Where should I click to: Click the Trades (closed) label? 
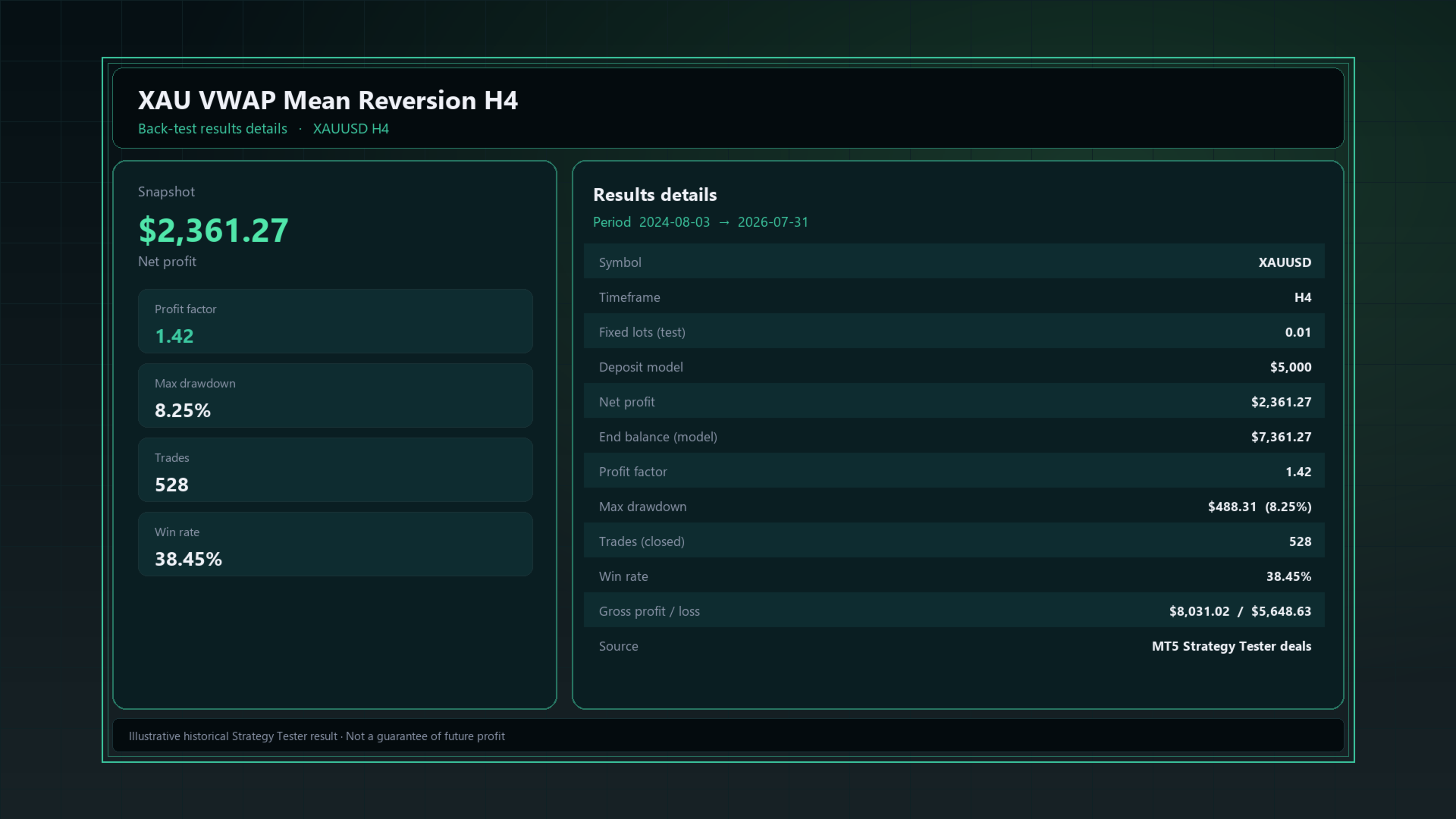pyautogui.click(x=642, y=541)
